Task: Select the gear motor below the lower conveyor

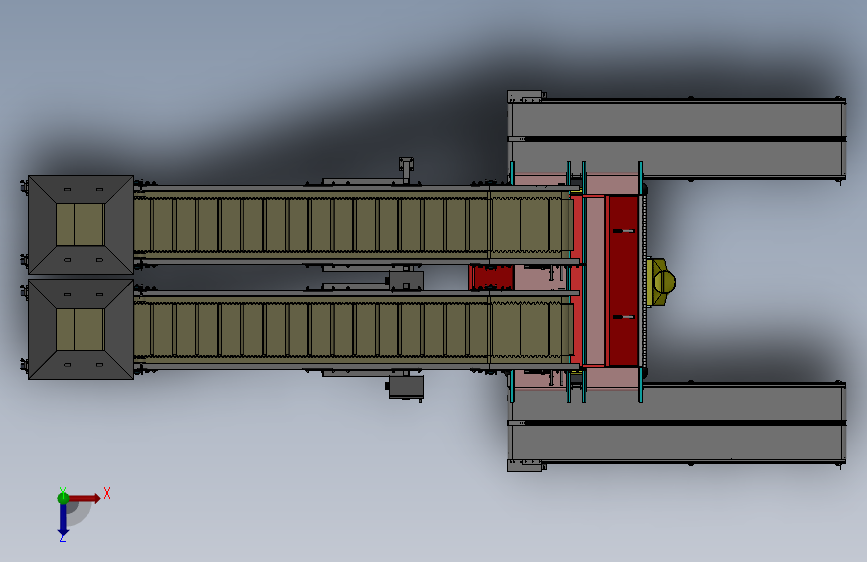Action: (x=405, y=387)
